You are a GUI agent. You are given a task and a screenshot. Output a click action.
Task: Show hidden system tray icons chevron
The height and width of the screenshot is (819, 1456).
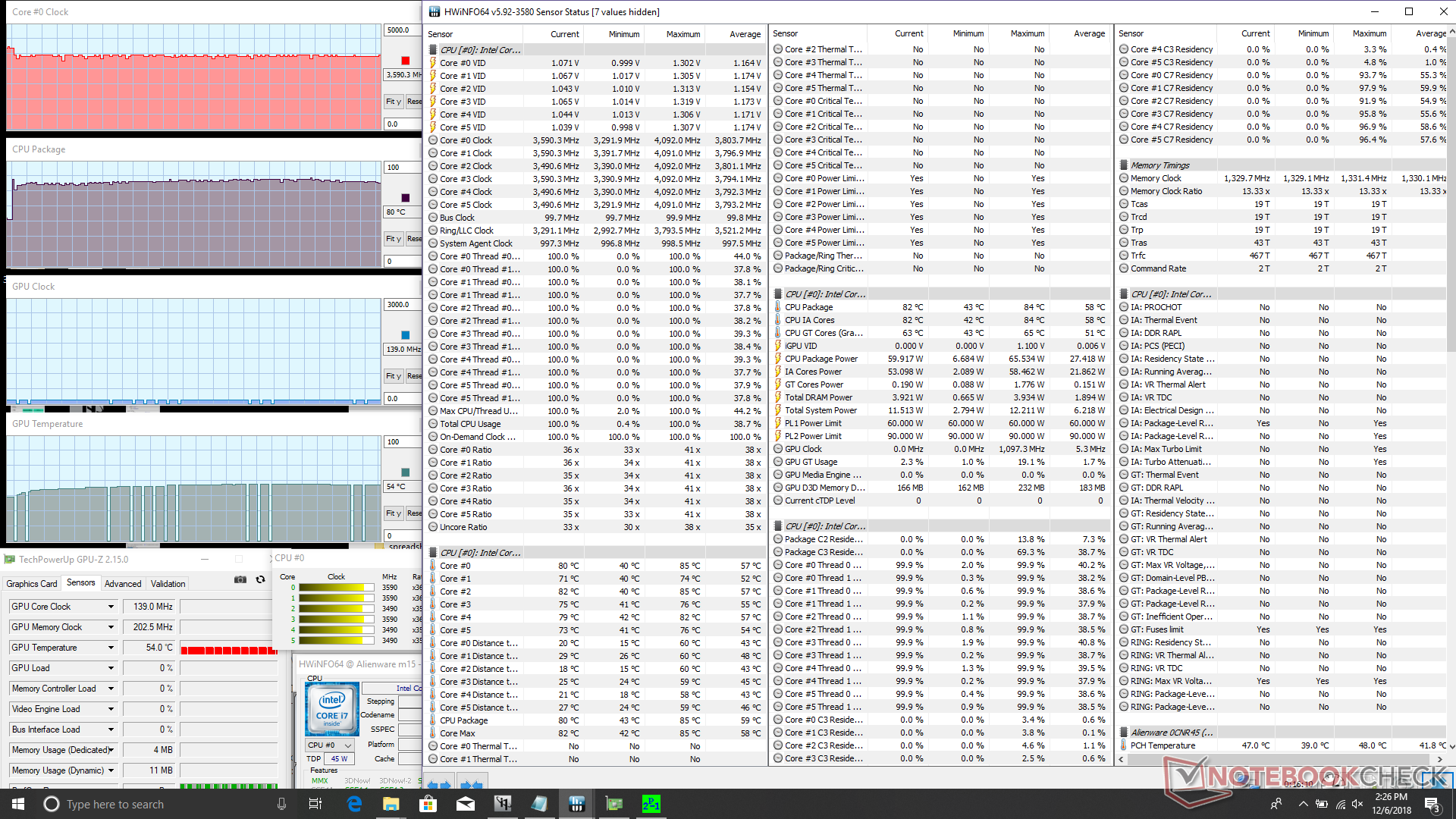(1303, 804)
